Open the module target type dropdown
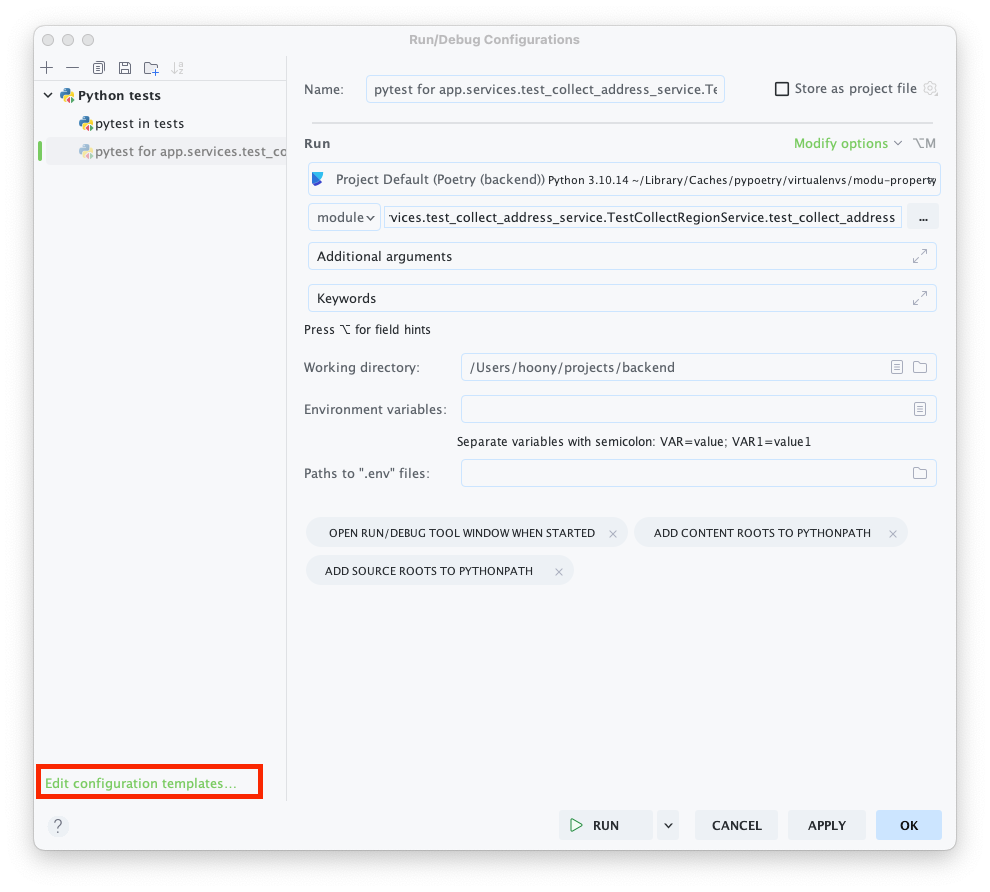The height and width of the screenshot is (892, 990). [344, 217]
